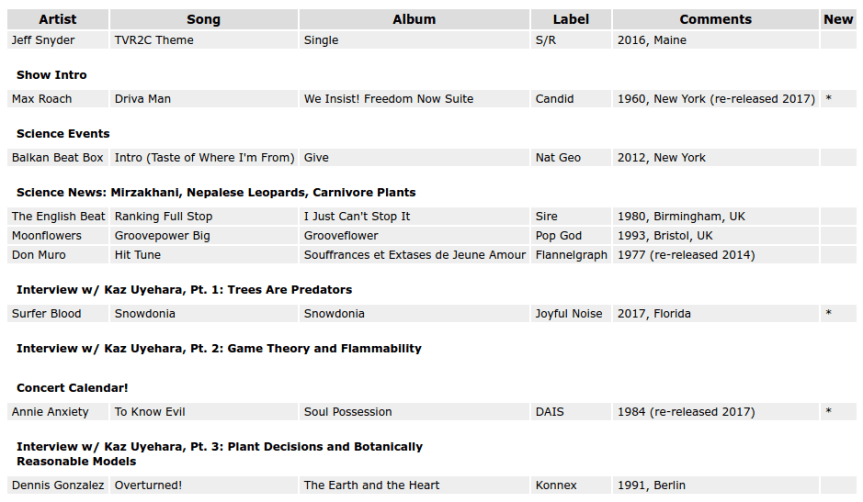Select the Show Intro section heading
Screen dimensions: 863x502
point(51,75)
